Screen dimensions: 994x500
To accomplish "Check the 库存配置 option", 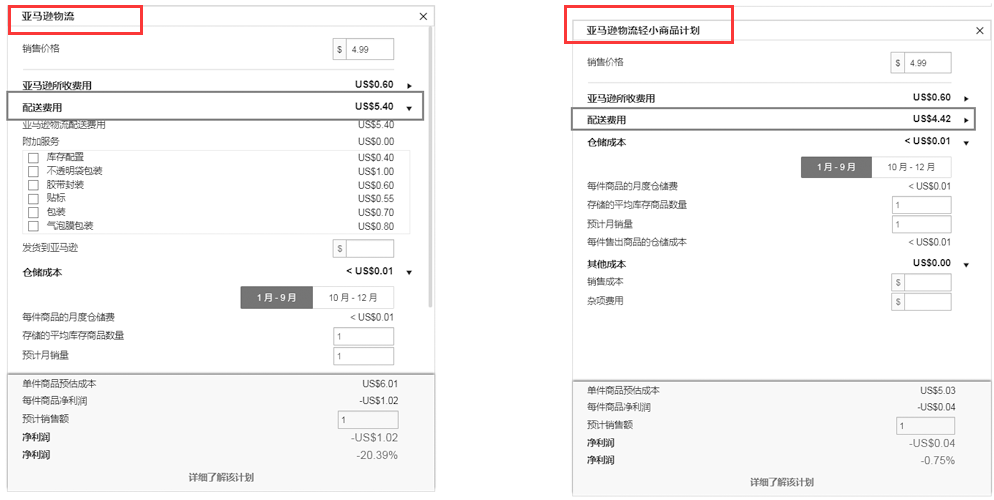I will (x=34, y=158).
